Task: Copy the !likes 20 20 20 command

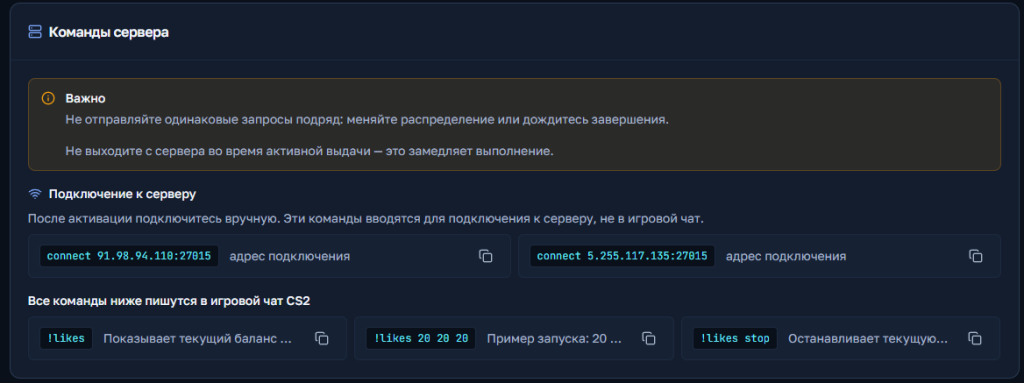Action: [x=648, y=339]
